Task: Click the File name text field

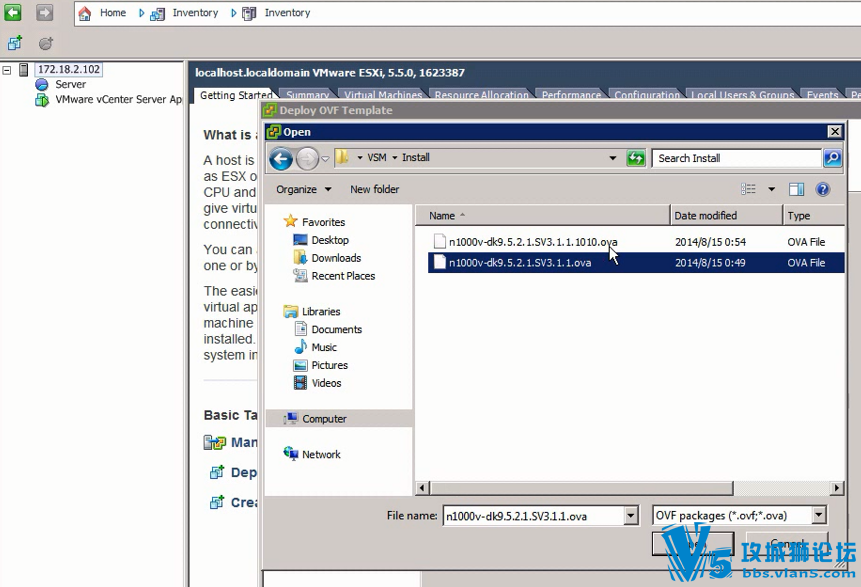Action: [534, 516]
